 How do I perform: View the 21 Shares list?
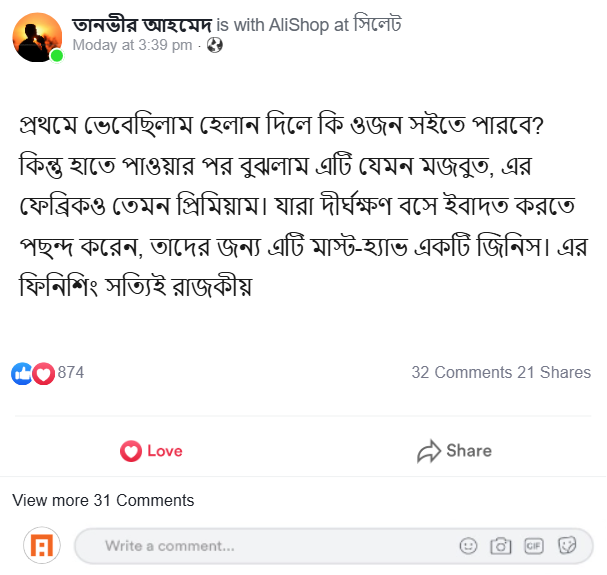click(x=553, y=373)
